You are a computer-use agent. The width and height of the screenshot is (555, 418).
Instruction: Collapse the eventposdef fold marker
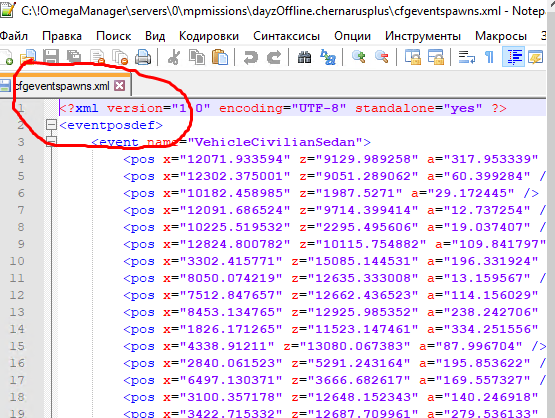point(51,125)
